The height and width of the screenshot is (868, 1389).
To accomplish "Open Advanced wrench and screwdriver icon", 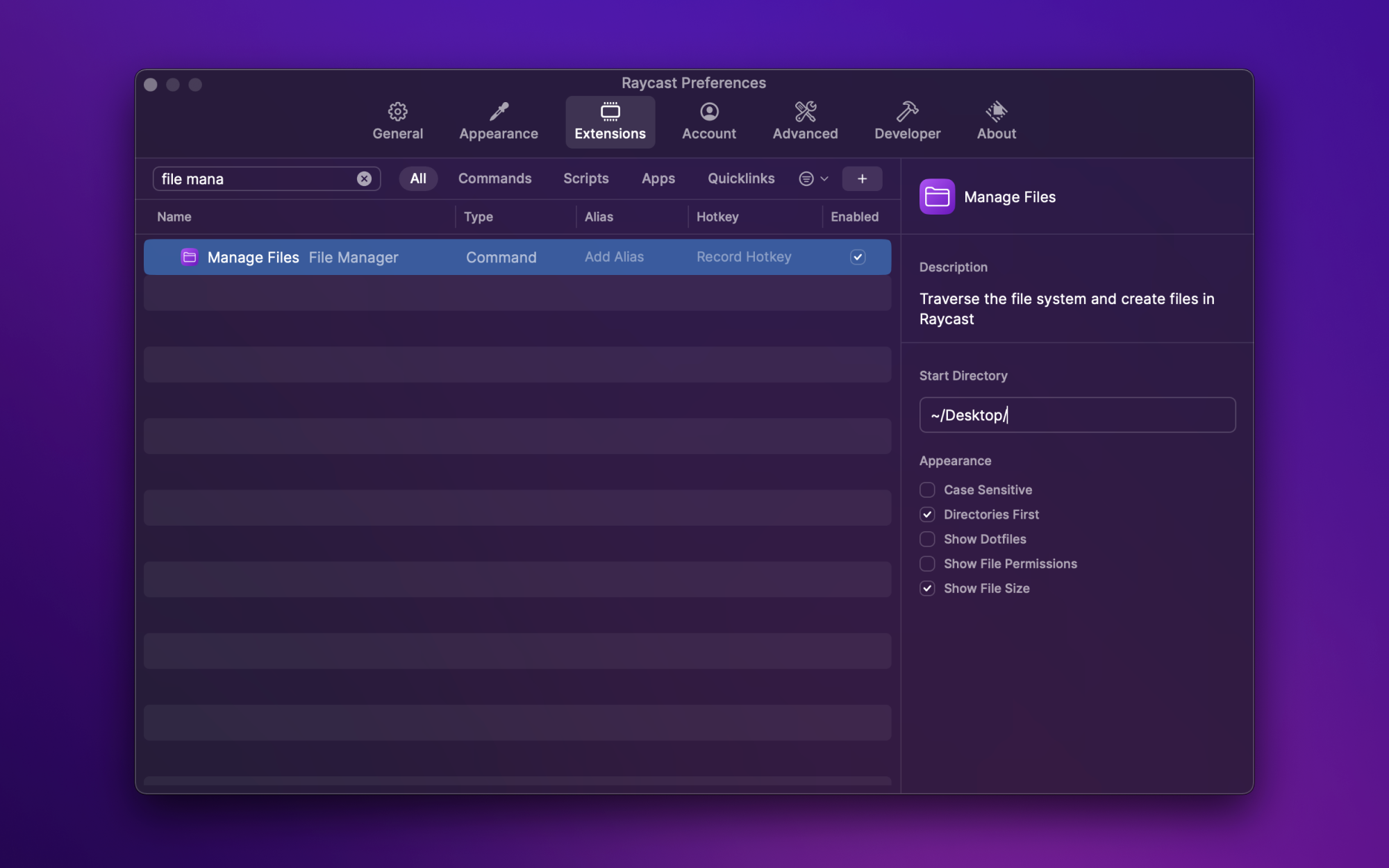I will pos(805,112).
